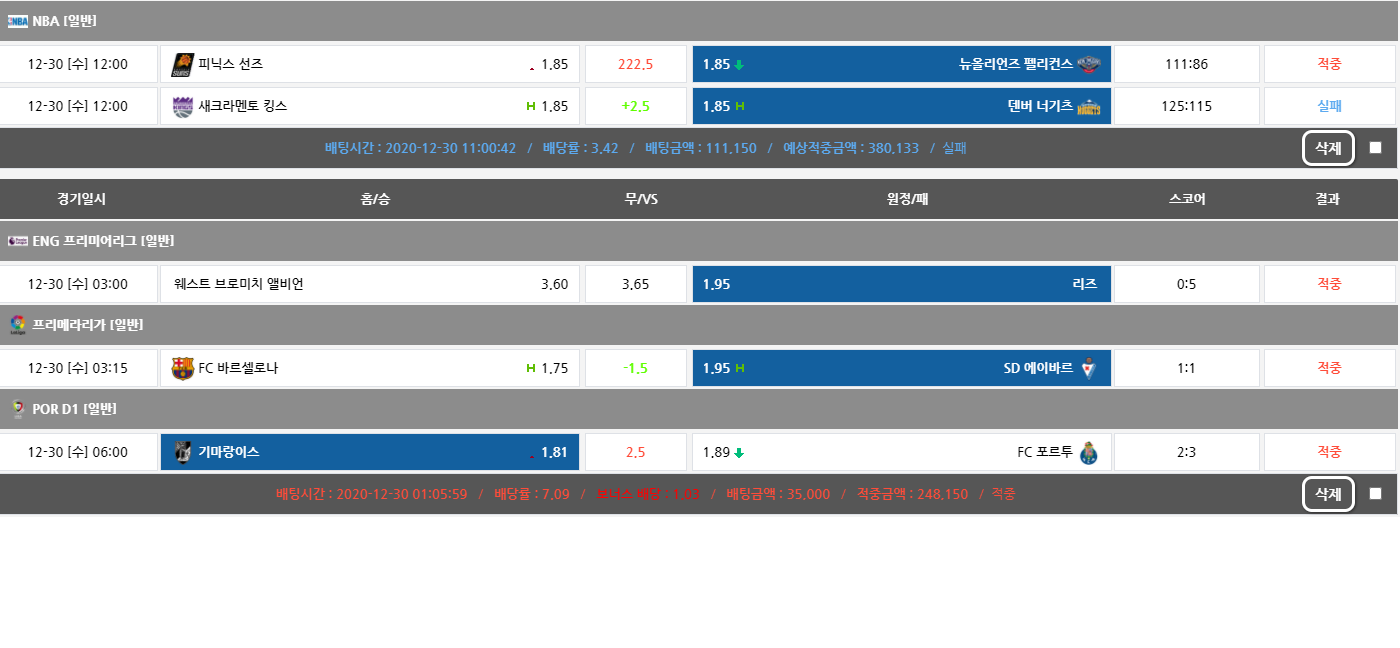Click the SD Eibar crest icon

1089,368
